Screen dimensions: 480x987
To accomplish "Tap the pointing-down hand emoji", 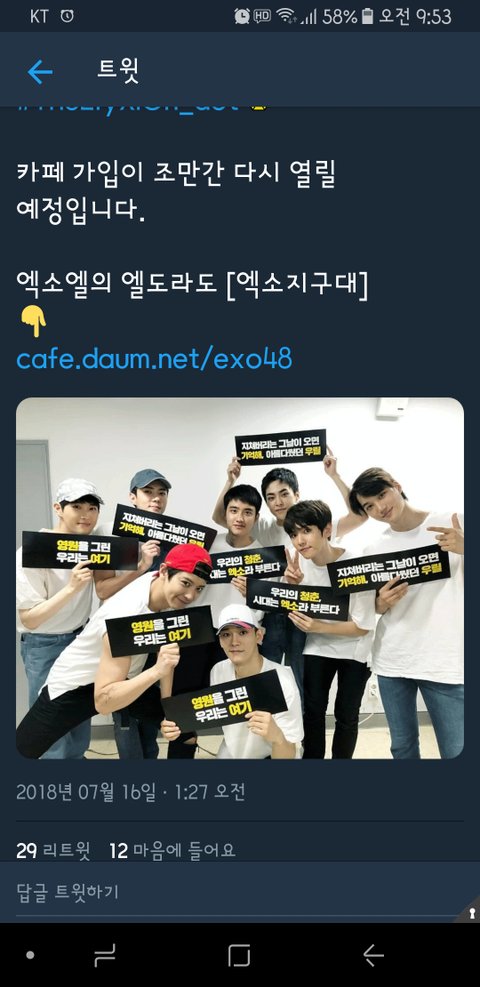I will 33,322.
